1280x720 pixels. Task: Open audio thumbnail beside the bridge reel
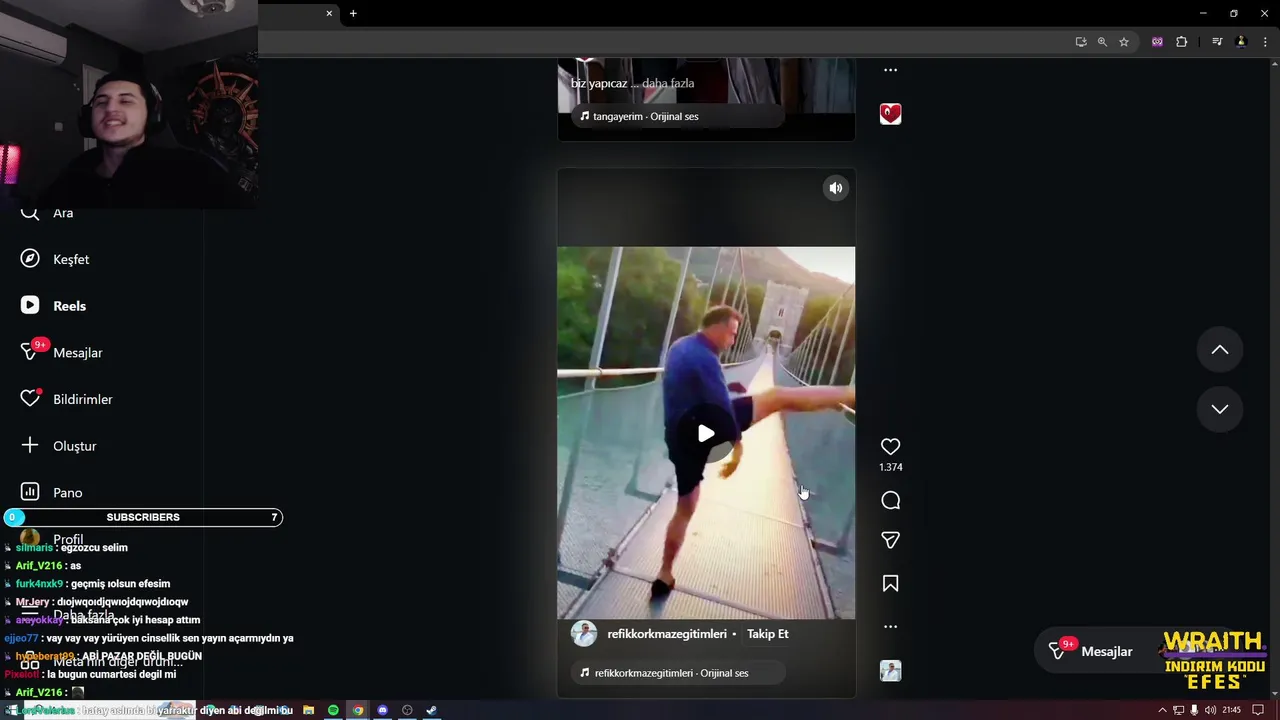coord(890,671)
